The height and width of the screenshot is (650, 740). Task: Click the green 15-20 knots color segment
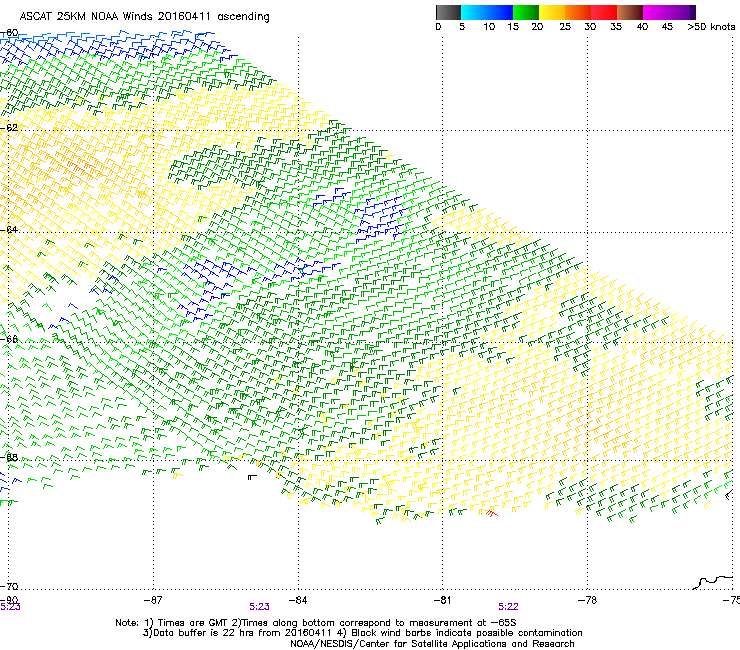click(x=526, y=12)
